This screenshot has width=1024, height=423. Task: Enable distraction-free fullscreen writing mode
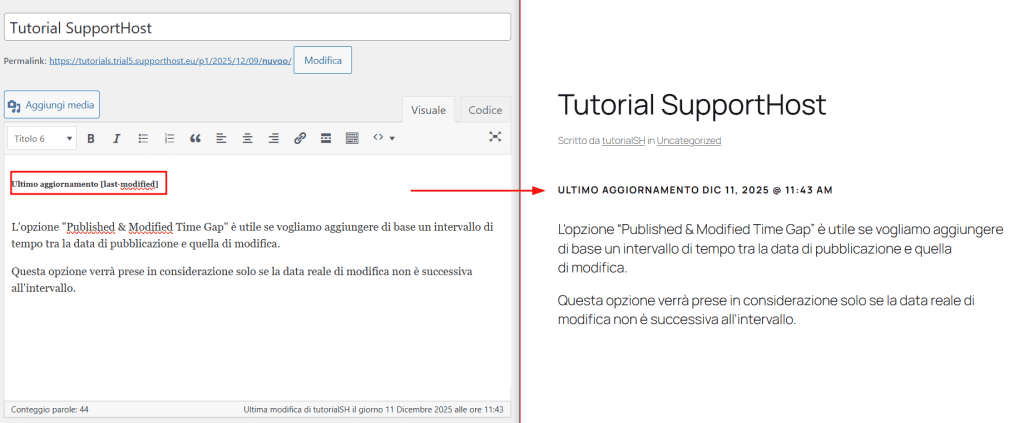pyautogui.click(x=495, y=136)
